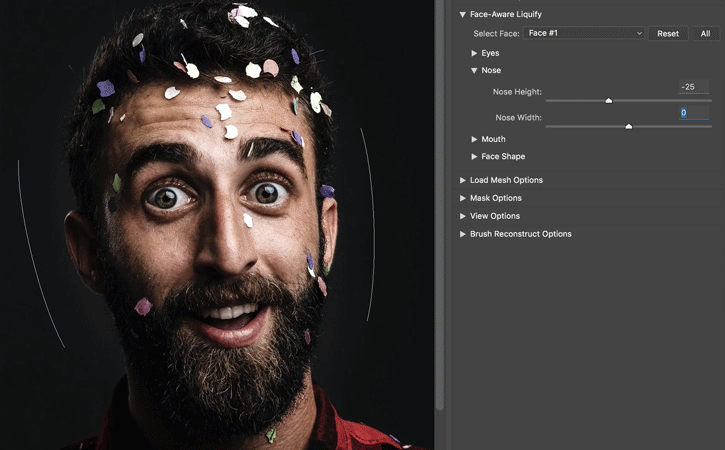725x450 pixels.
Task: Click the canvas vertical scrollbar
Action: (440, 203)
